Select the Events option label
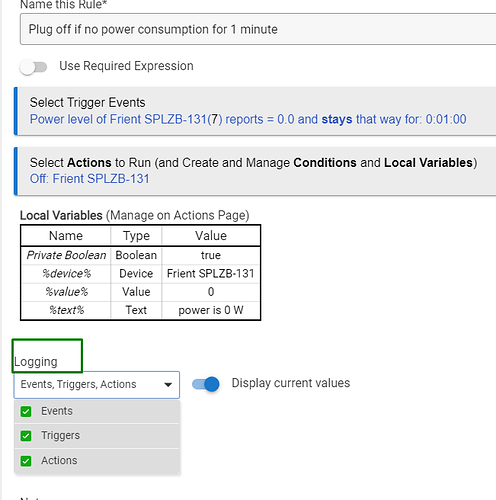The height and width of the screenshot is (500, 496). (x=57, y=411)
